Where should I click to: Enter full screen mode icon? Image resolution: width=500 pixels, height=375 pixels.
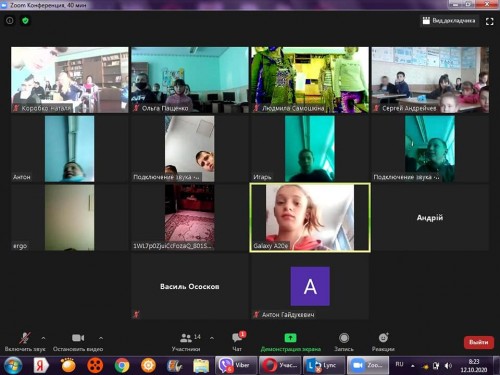tap(489, 21)
